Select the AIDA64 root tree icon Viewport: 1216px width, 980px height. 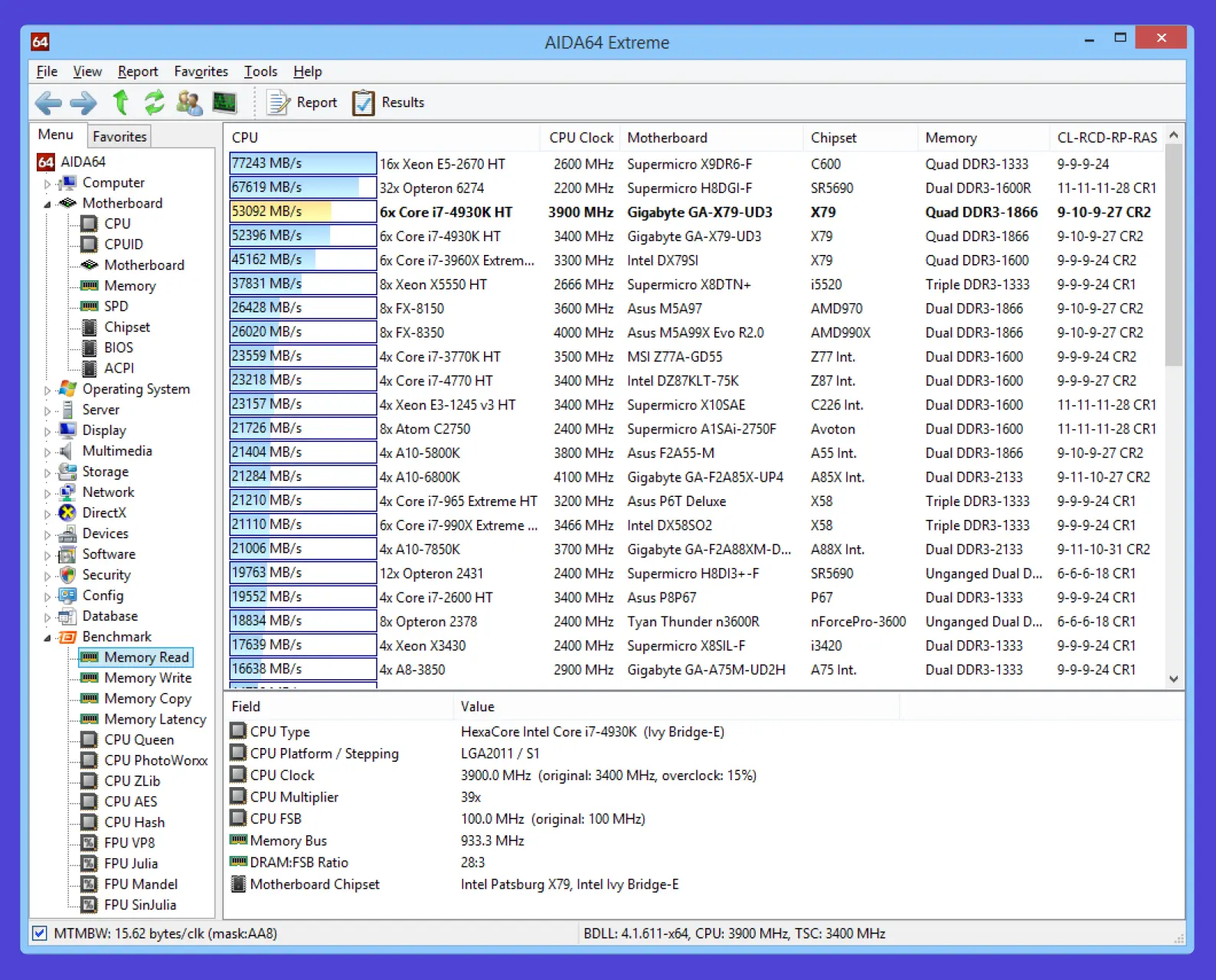[x=46, y=162]
